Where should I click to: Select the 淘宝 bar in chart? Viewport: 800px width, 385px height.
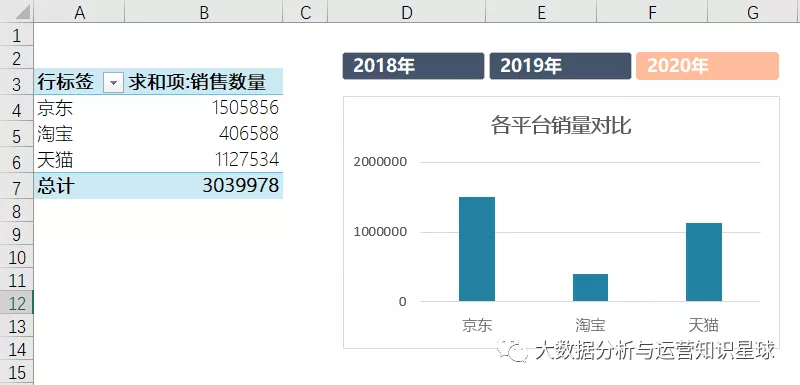point(590,288)
